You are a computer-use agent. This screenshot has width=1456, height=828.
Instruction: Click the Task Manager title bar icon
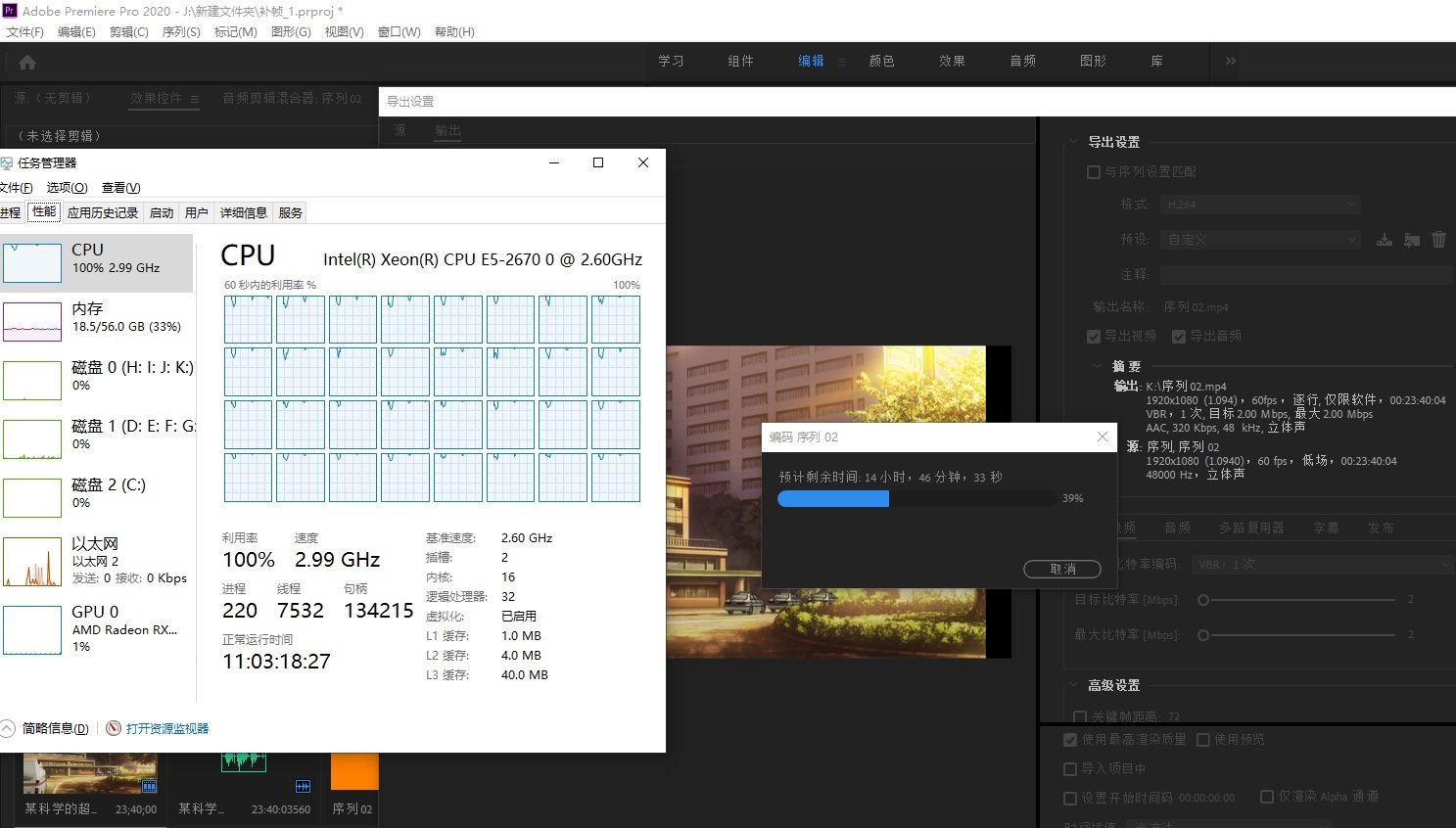click(x=7, y=162)
